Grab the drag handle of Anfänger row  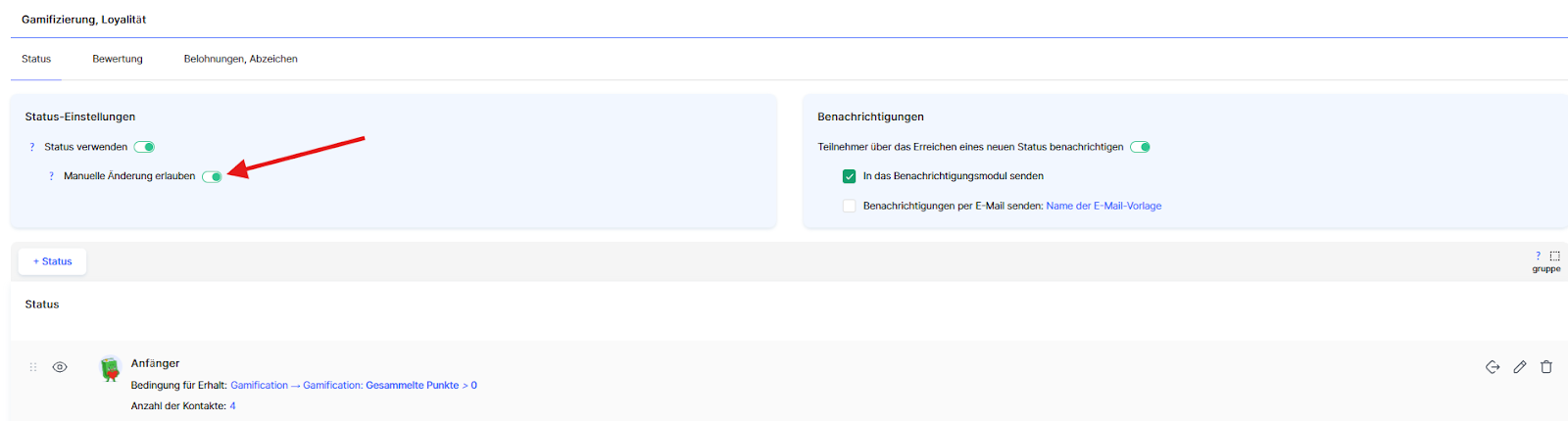tap(33, 367)
